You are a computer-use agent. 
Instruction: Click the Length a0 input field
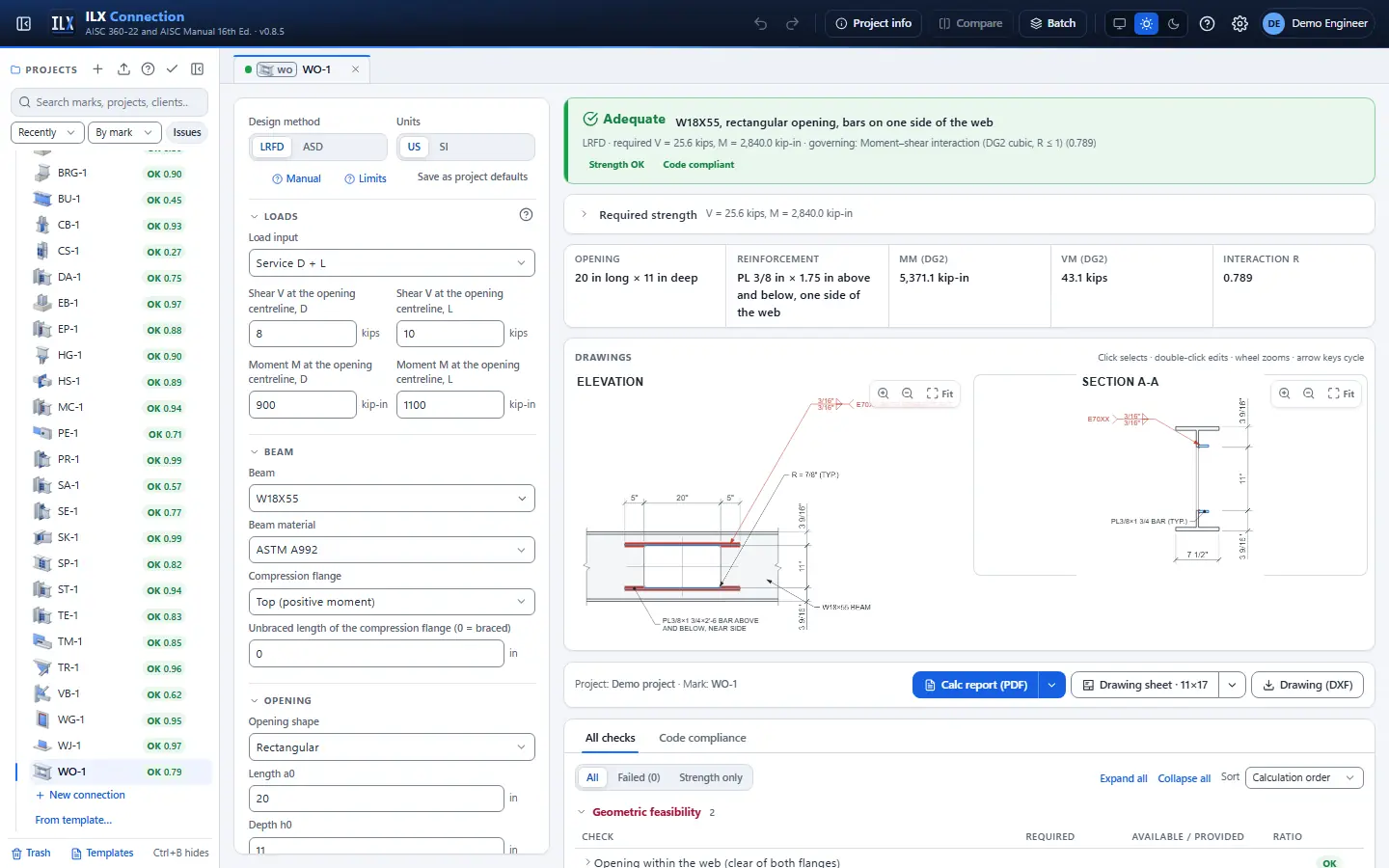pyautogui.click(x=376, y=799)
